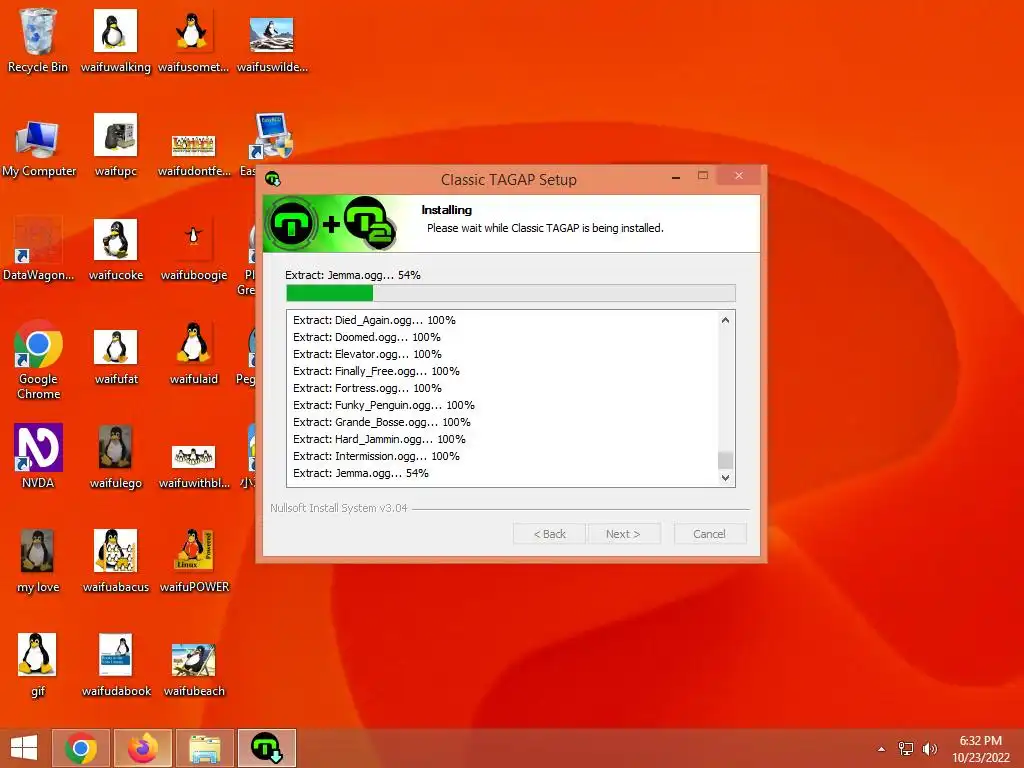The height and width of the screenshot is (768, 1024).
Task: Select the waifubeach desktop icon
Action: pos(194,667)
